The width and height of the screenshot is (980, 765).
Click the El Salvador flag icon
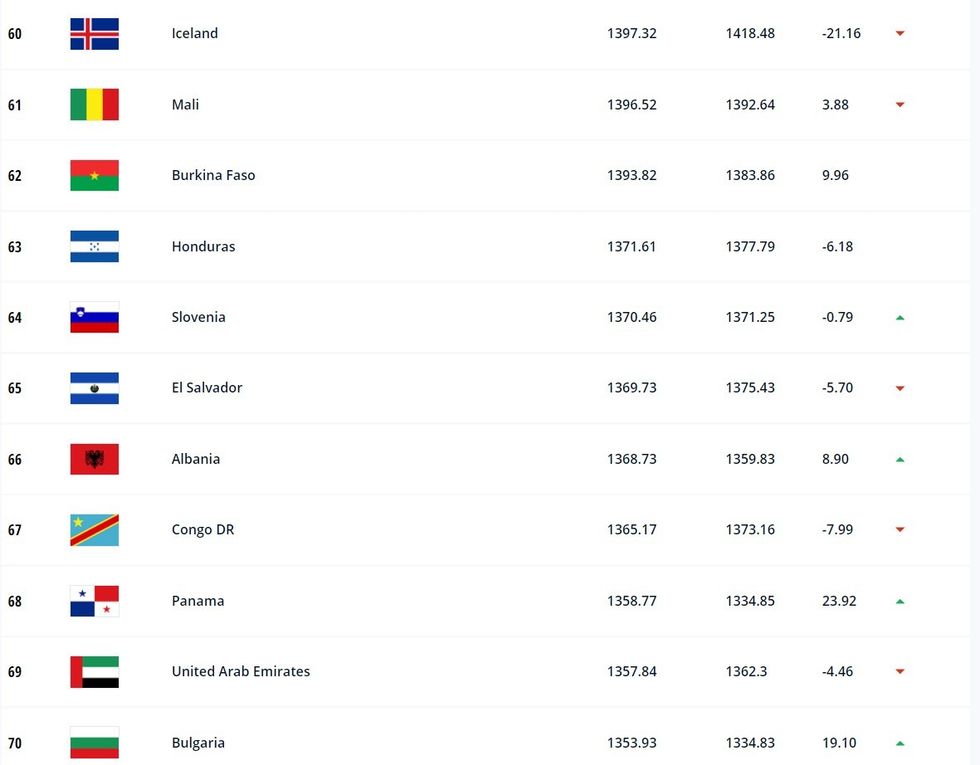94,388
